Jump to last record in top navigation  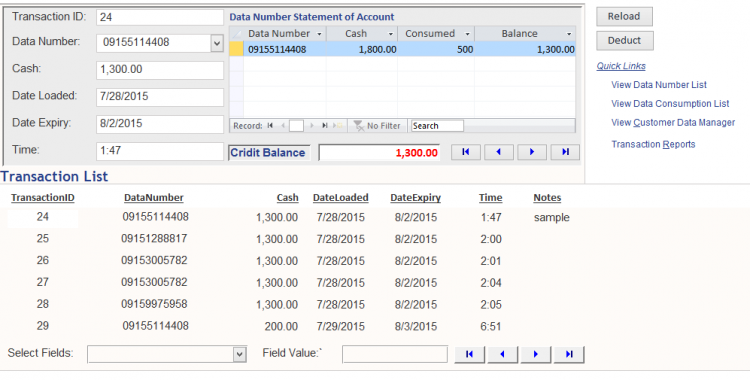pos(565,152)
